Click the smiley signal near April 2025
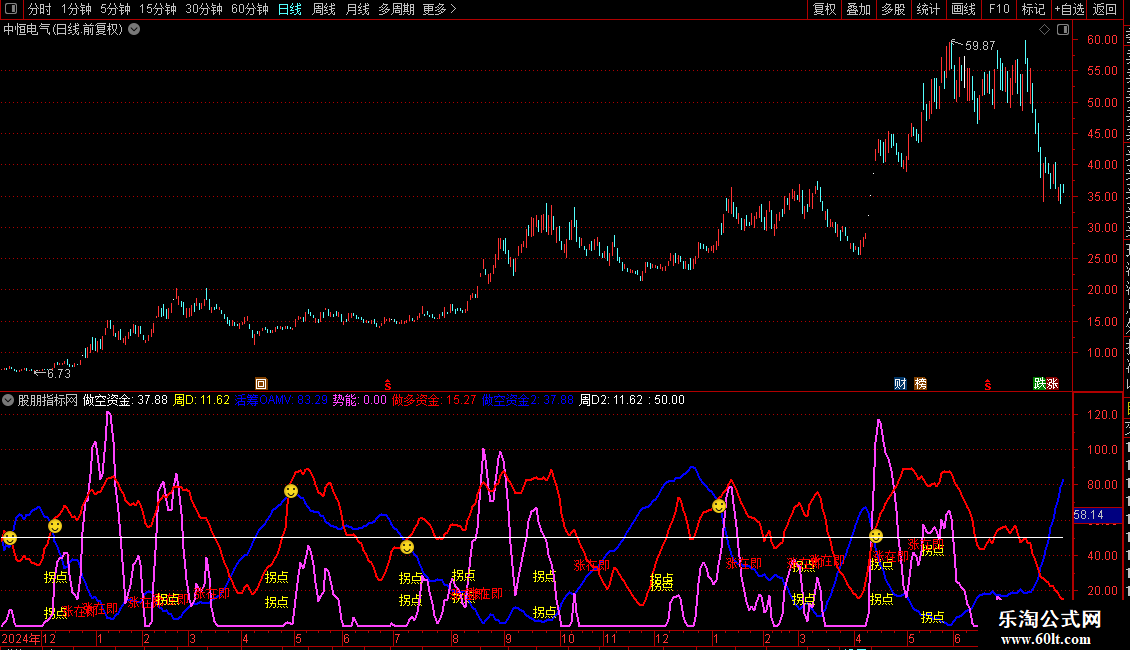Viewport: 1130px width, 650px height. tap(876, 536)
